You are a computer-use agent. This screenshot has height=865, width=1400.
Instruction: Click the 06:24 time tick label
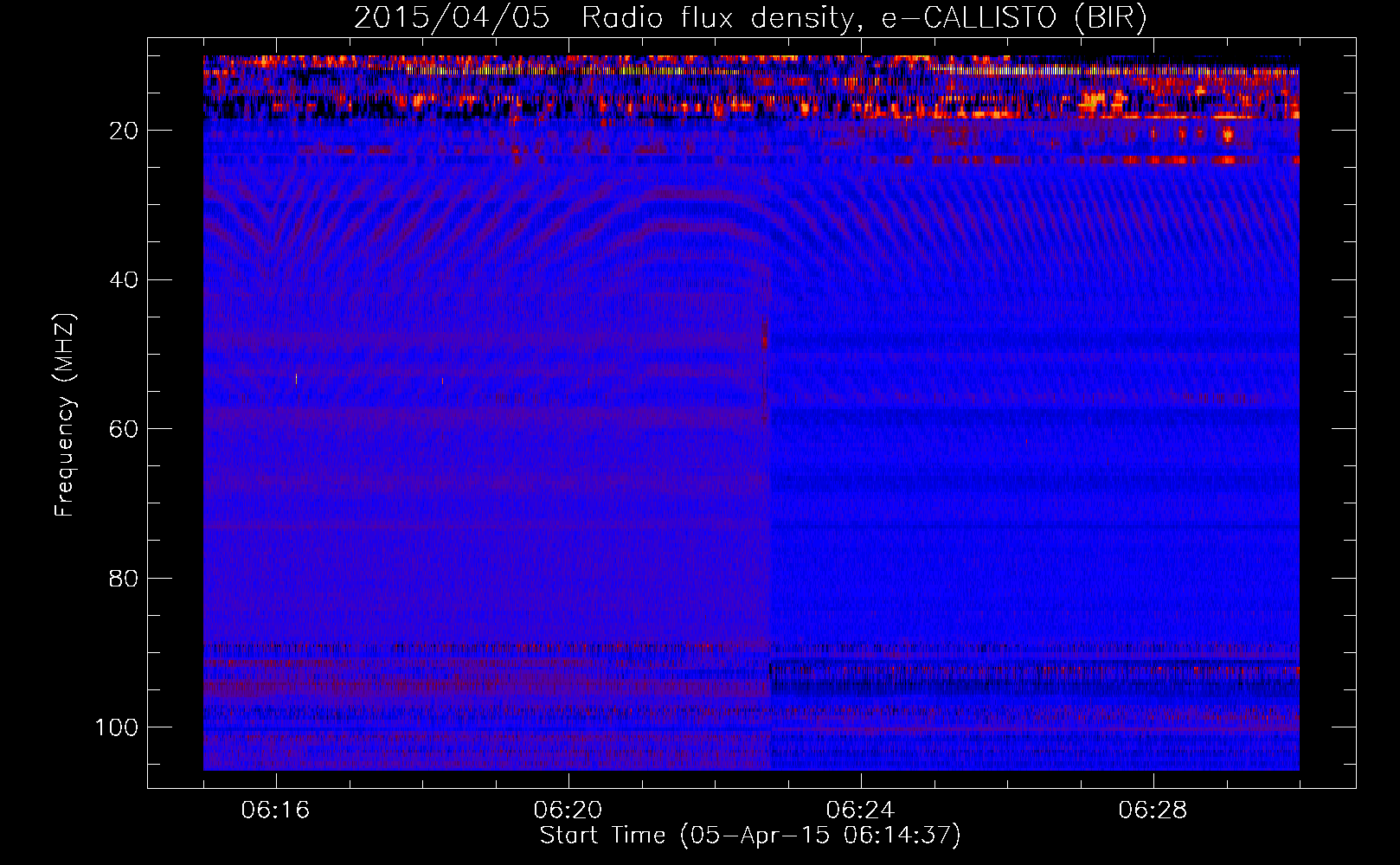(x=860, y=811)
